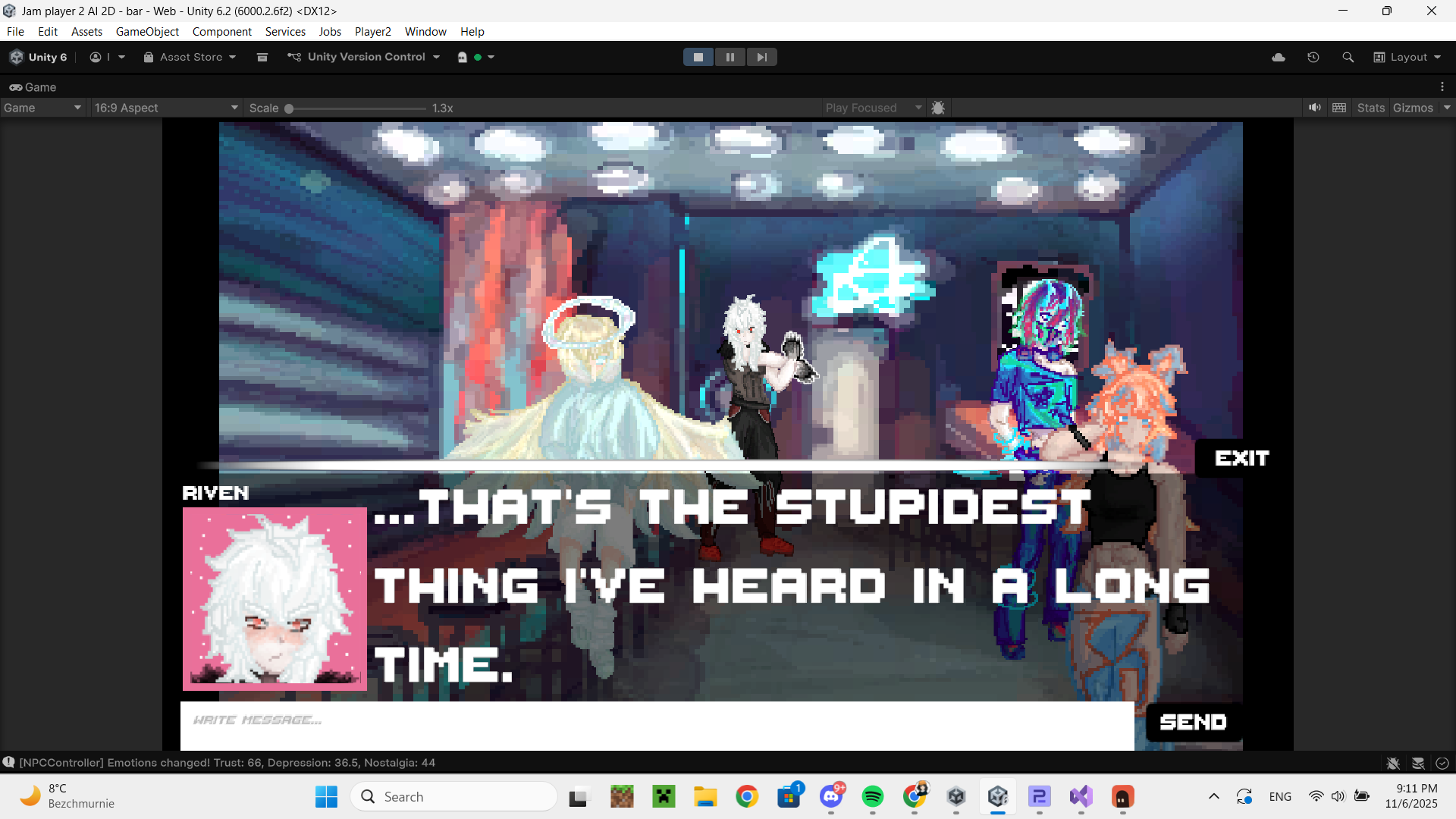This screenshot has height=819, width=1456.
Task: Open Unity Cloud services icon
Action: [1279, 57]
